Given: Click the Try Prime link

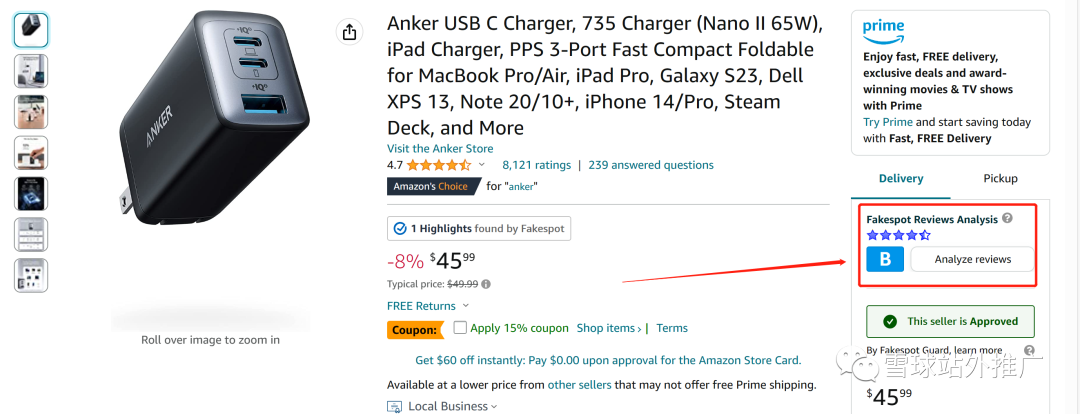Looking at the screenshot, I should tap(888, 122).
